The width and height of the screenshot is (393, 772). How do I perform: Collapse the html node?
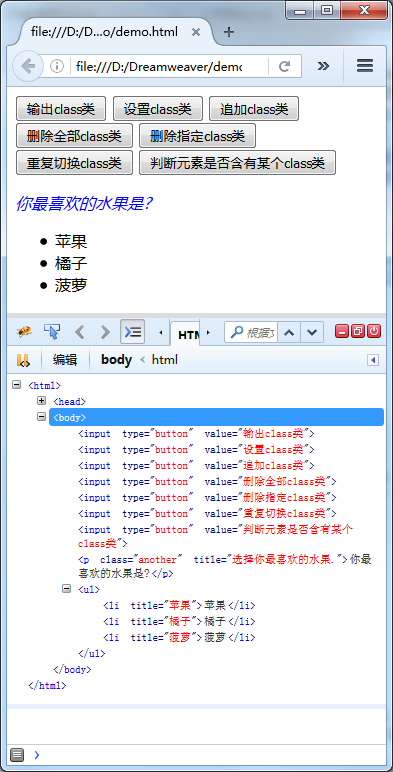[x=16, y=385]
